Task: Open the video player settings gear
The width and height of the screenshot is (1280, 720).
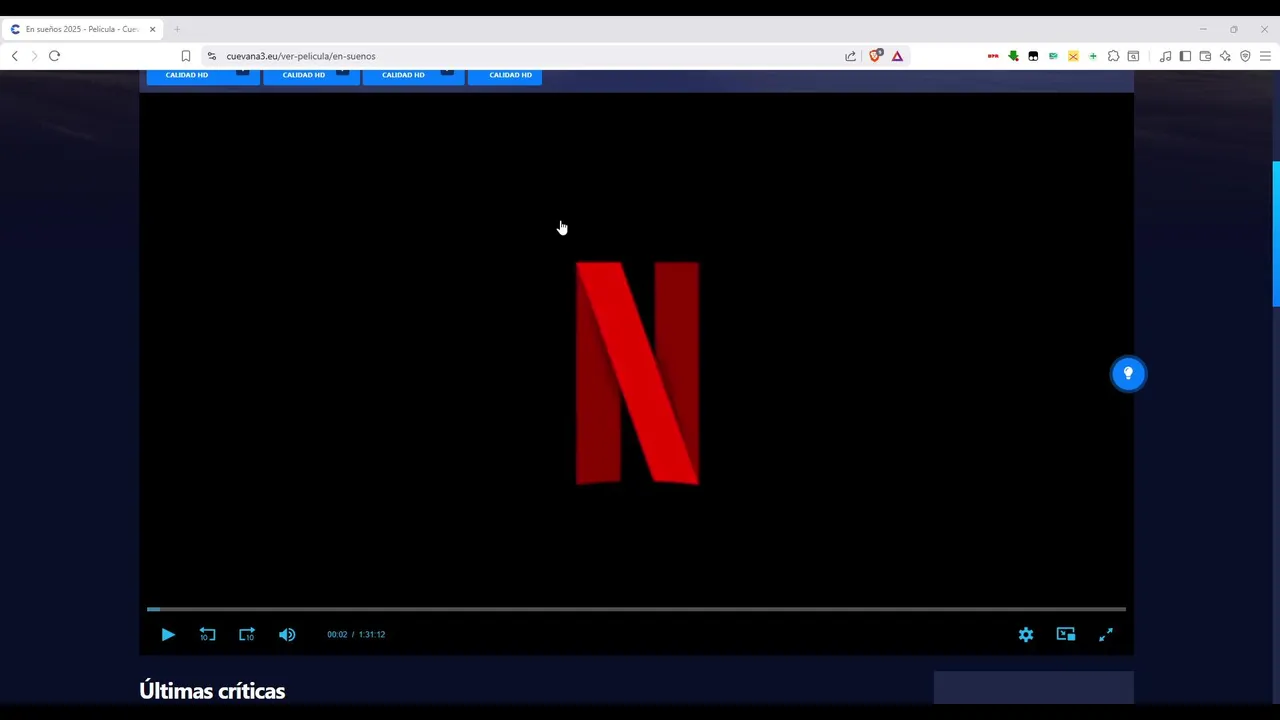Action: tap(1026, 634)
